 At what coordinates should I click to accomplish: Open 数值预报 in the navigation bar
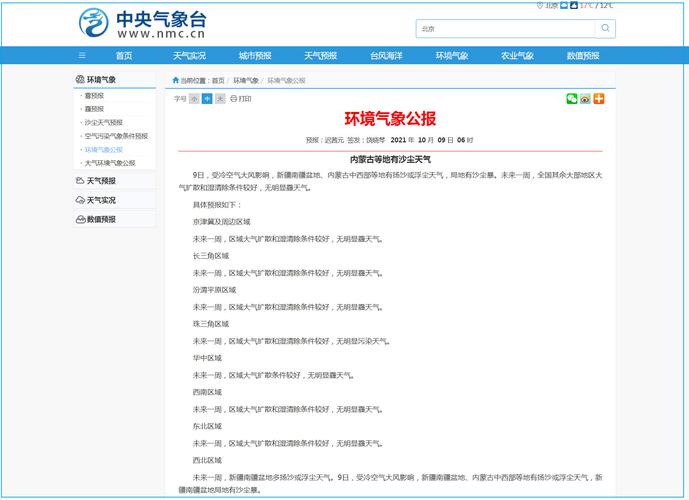[x=583, y=55]
